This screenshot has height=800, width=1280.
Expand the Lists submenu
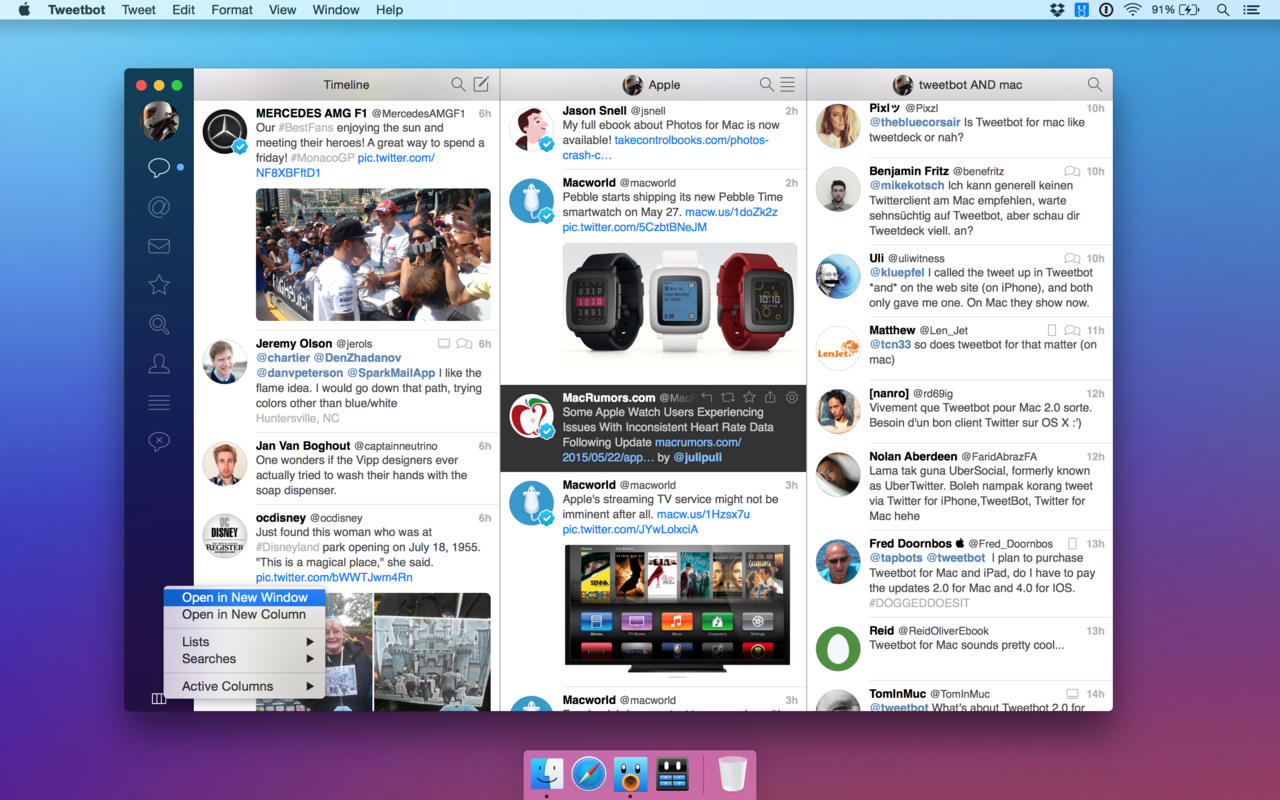coord(245,642)
